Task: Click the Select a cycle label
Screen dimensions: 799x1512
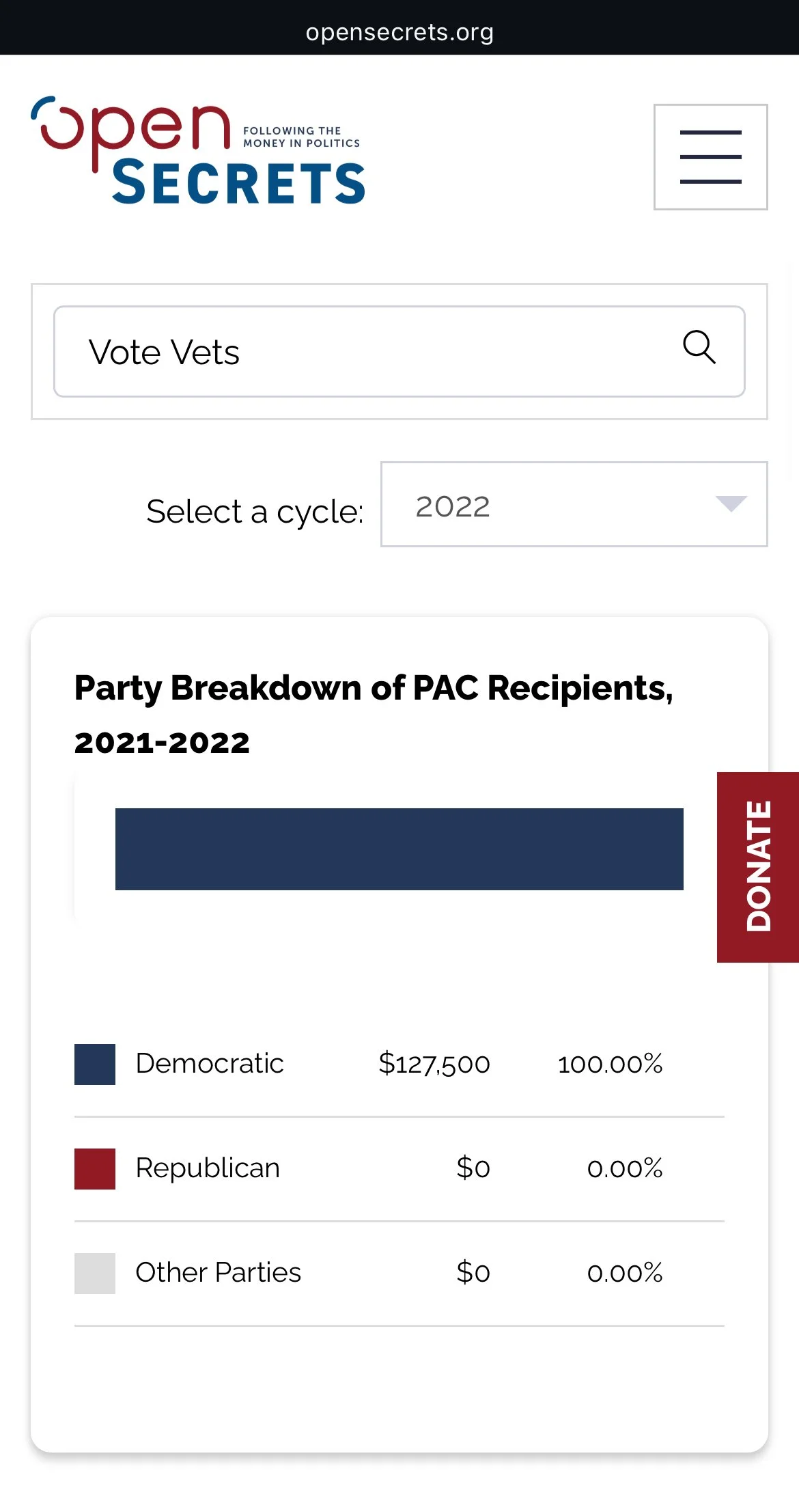Action: point(255,512)
